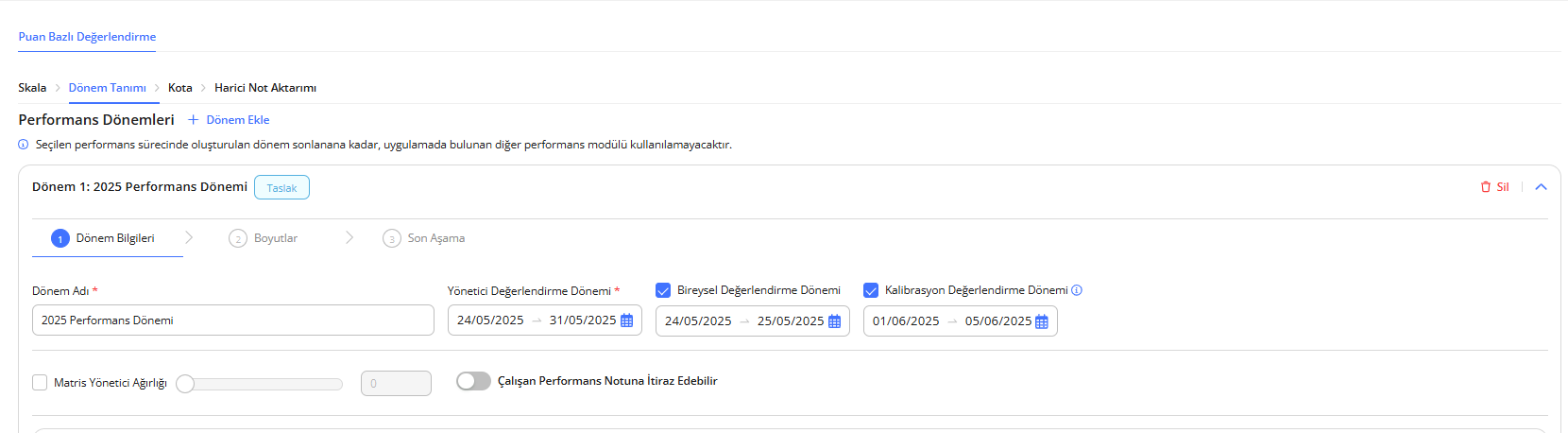Click the Matris Yönetici Ağırlığı slider handle
The image size is (1568, 433).
tap(185, 384)
